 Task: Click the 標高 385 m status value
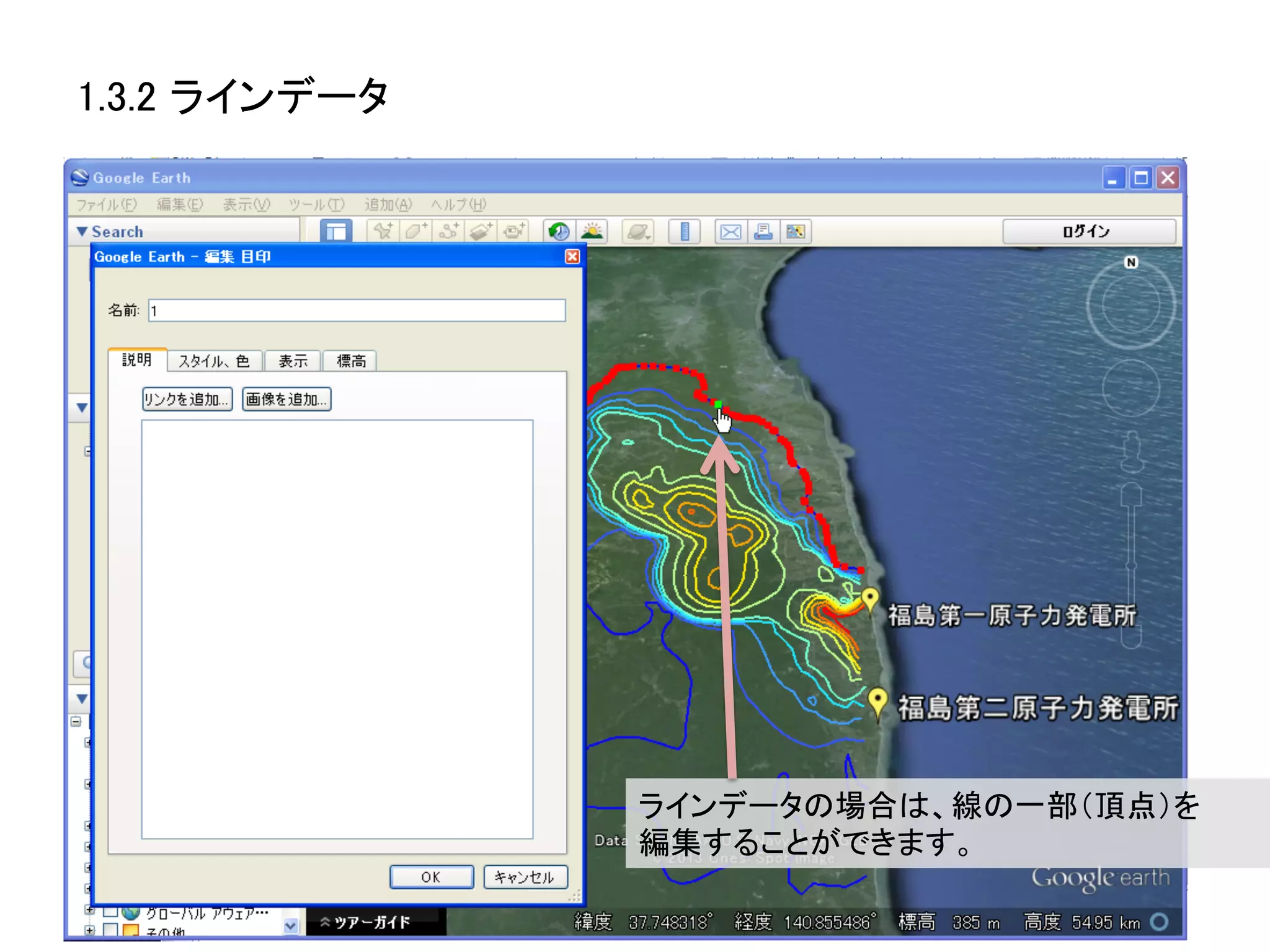(949, 922)
